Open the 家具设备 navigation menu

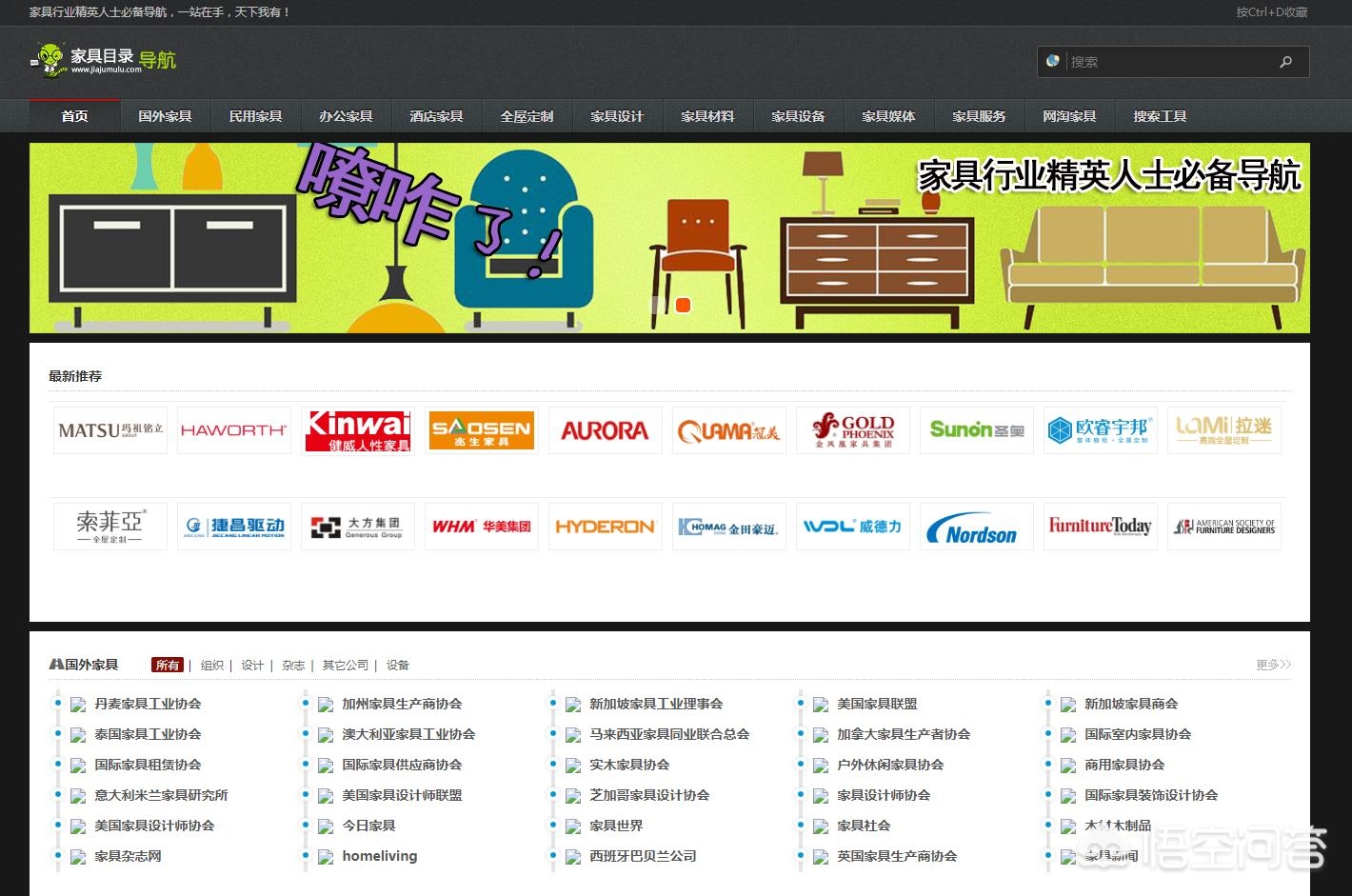[x=798, y=116]
